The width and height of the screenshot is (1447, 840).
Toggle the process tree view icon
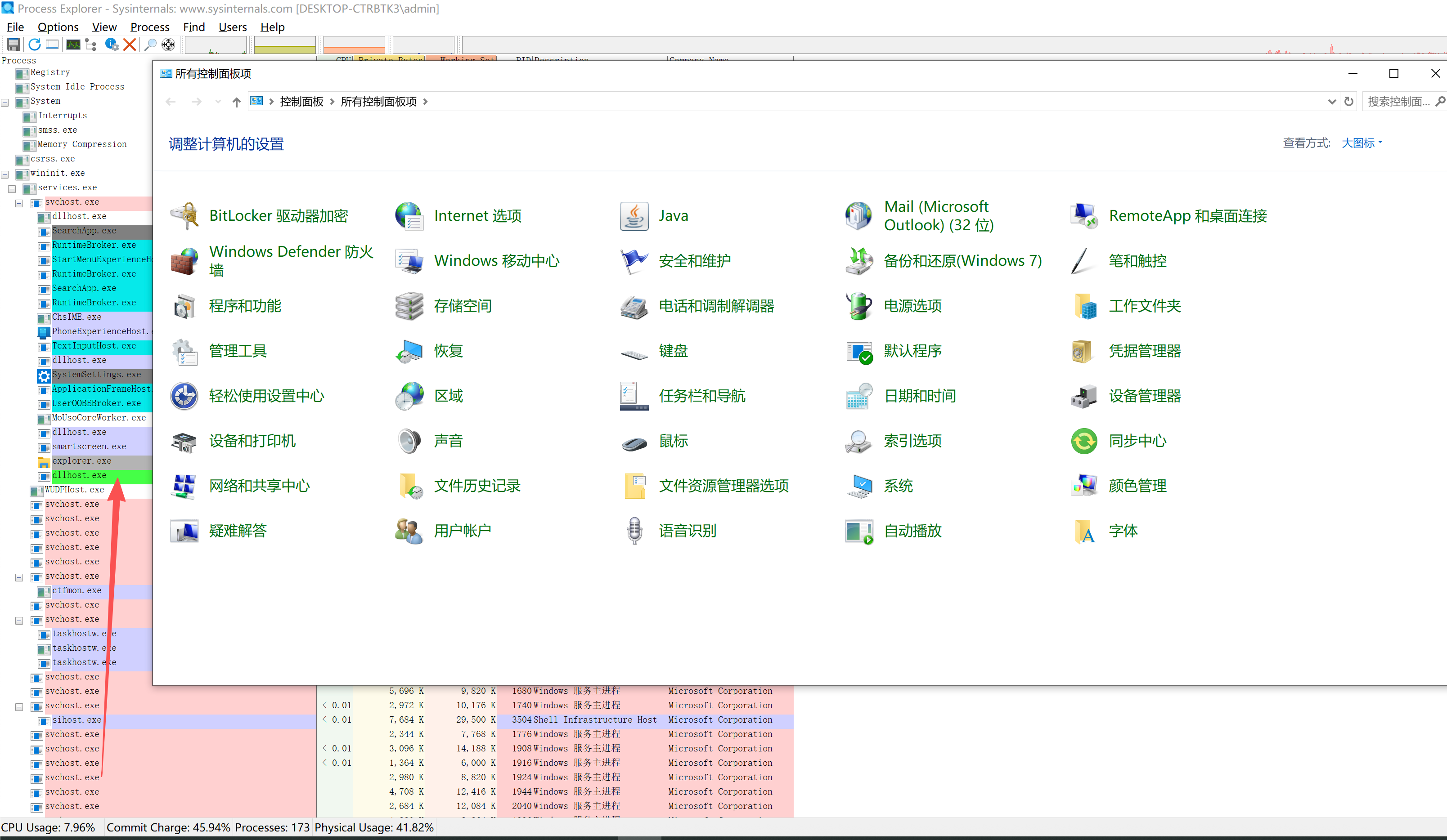click(91, 45)
